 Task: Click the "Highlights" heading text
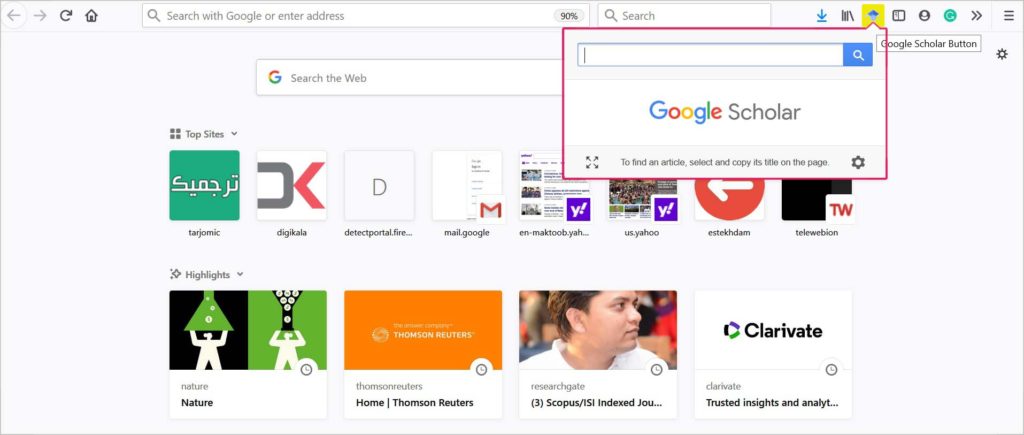(208, 274)
